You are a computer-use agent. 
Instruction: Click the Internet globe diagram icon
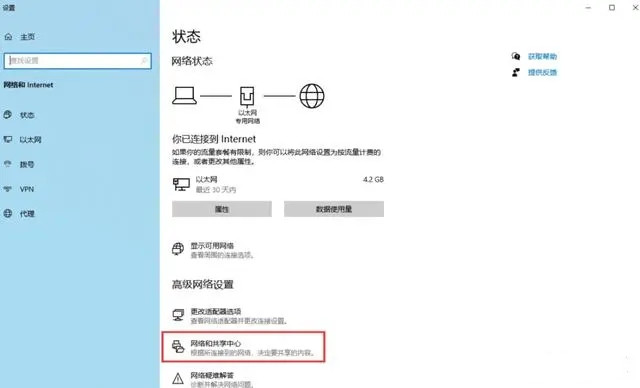coord(312,96)
